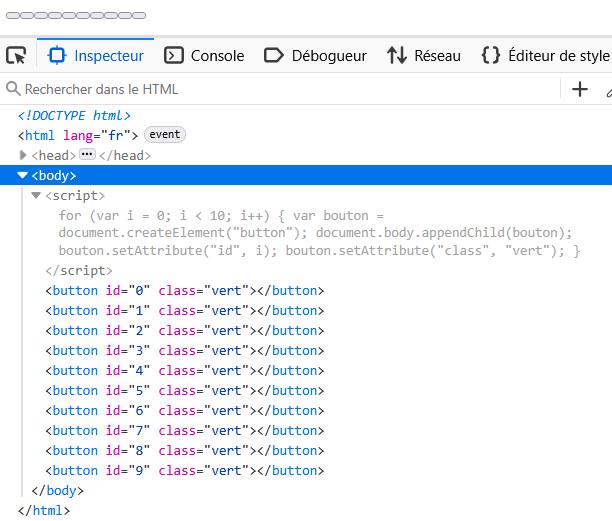Image resolution: width=612 pixels, height=521 pixels.
Task: Select button node with id="9"
Action: tap(185, 470)
